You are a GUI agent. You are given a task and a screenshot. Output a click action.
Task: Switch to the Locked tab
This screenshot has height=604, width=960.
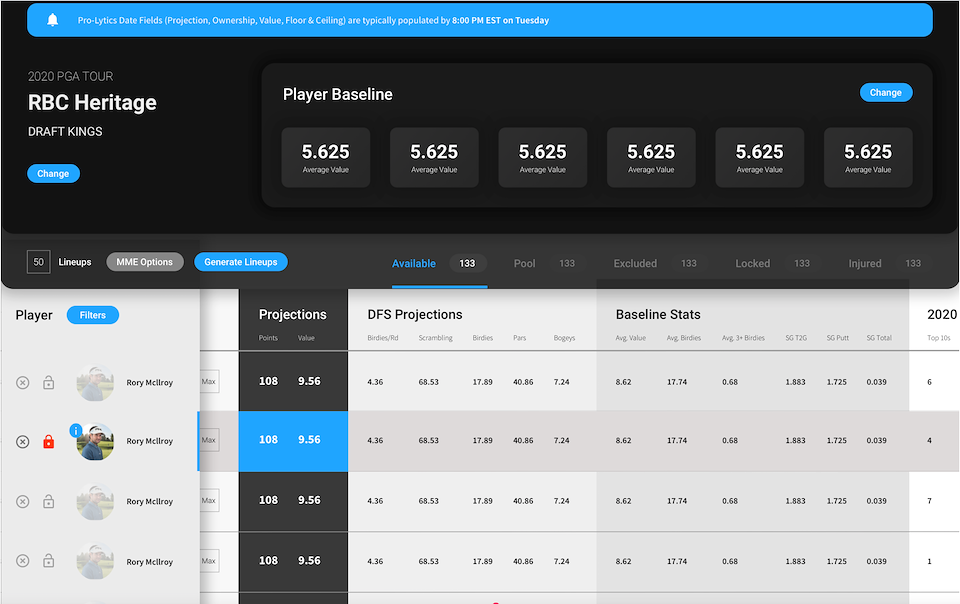click(752, 264)
